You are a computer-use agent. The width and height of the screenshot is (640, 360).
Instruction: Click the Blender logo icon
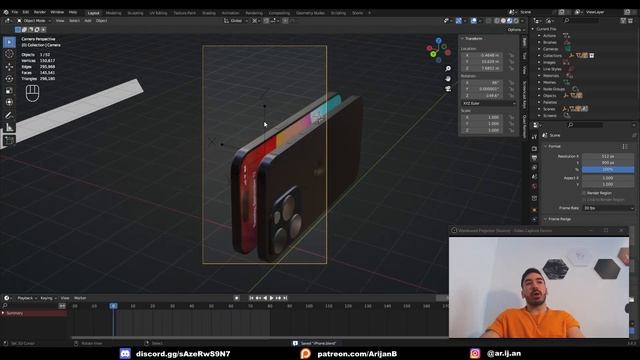pos(6,12)
